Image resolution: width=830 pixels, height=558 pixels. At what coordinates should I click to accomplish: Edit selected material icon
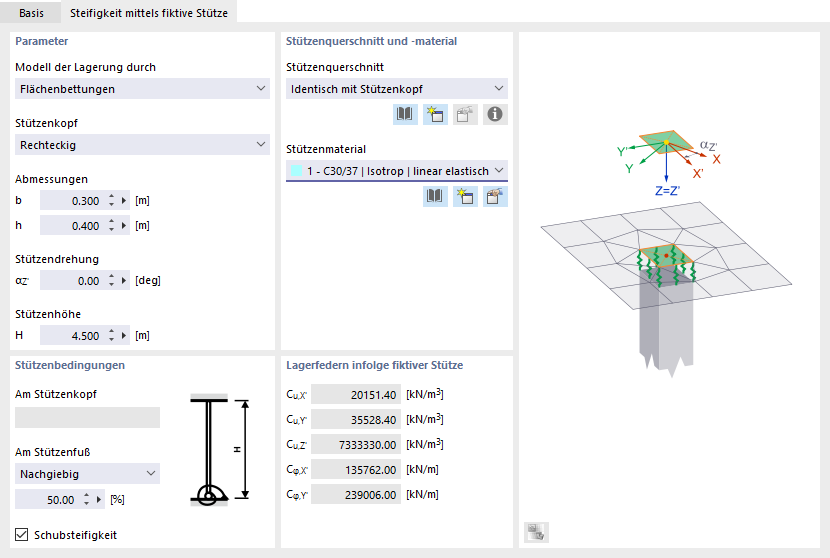point(495,196)
